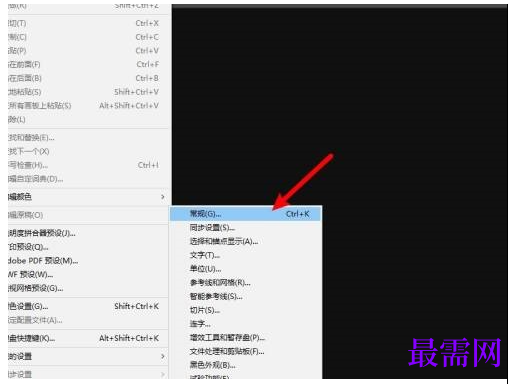
Task: Open Keyboard Shortcuts item (Alt+Shift+Ctrl+K)
Action: pyautogui.click(x=88, y=338)
